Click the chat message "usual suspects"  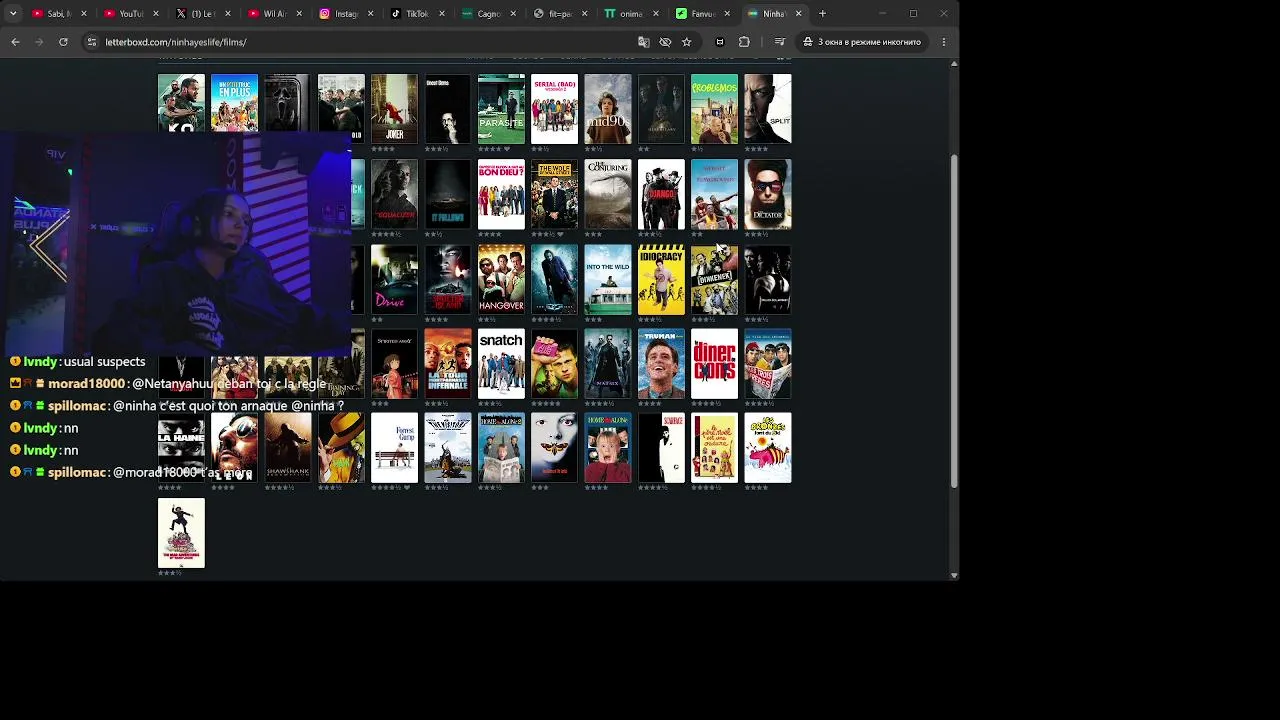pos(104,362)
